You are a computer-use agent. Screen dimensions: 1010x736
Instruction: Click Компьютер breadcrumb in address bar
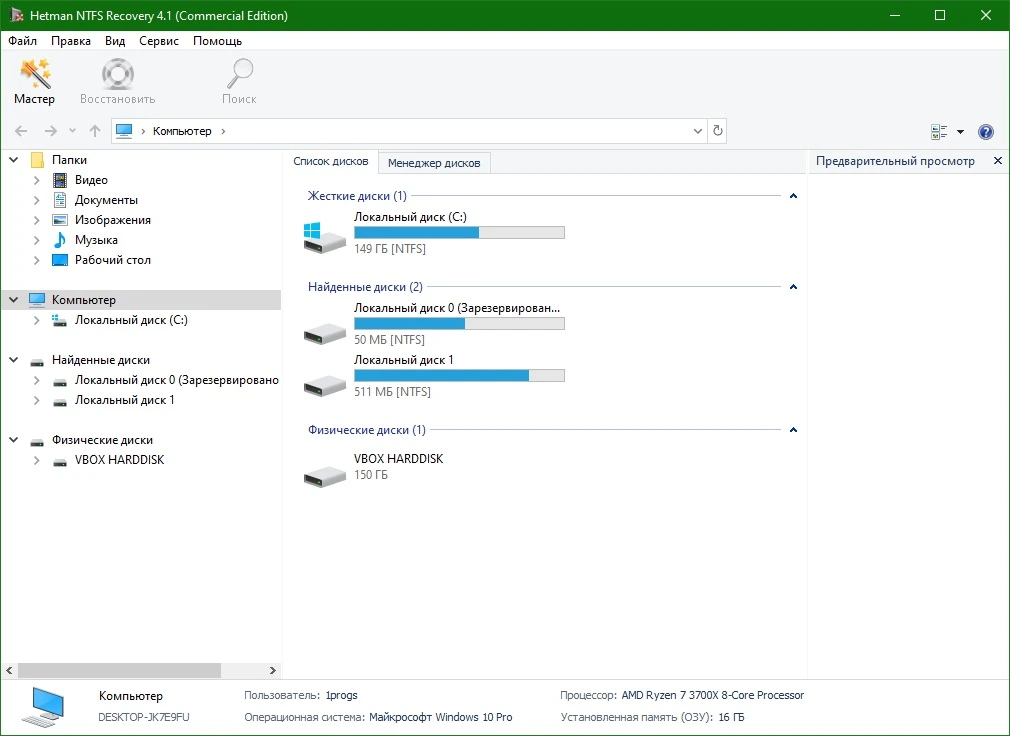pos(182,131)
